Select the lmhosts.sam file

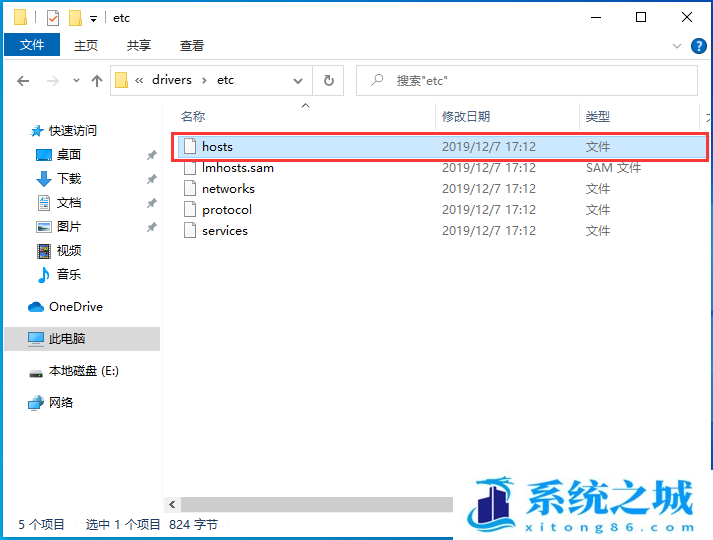[238, 168]
